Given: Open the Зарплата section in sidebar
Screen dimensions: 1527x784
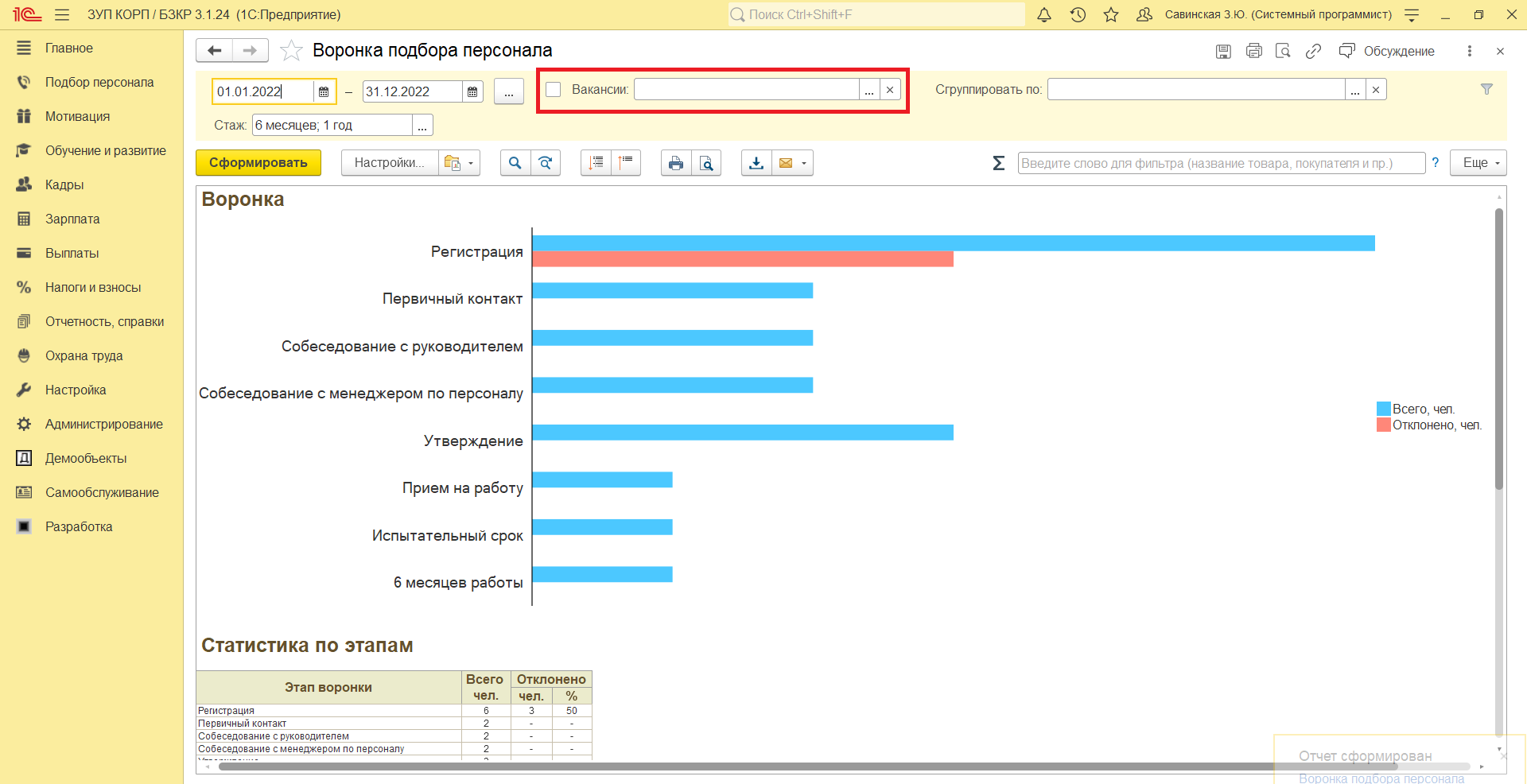Looking at the screenshot, I should tap(72, 219).
